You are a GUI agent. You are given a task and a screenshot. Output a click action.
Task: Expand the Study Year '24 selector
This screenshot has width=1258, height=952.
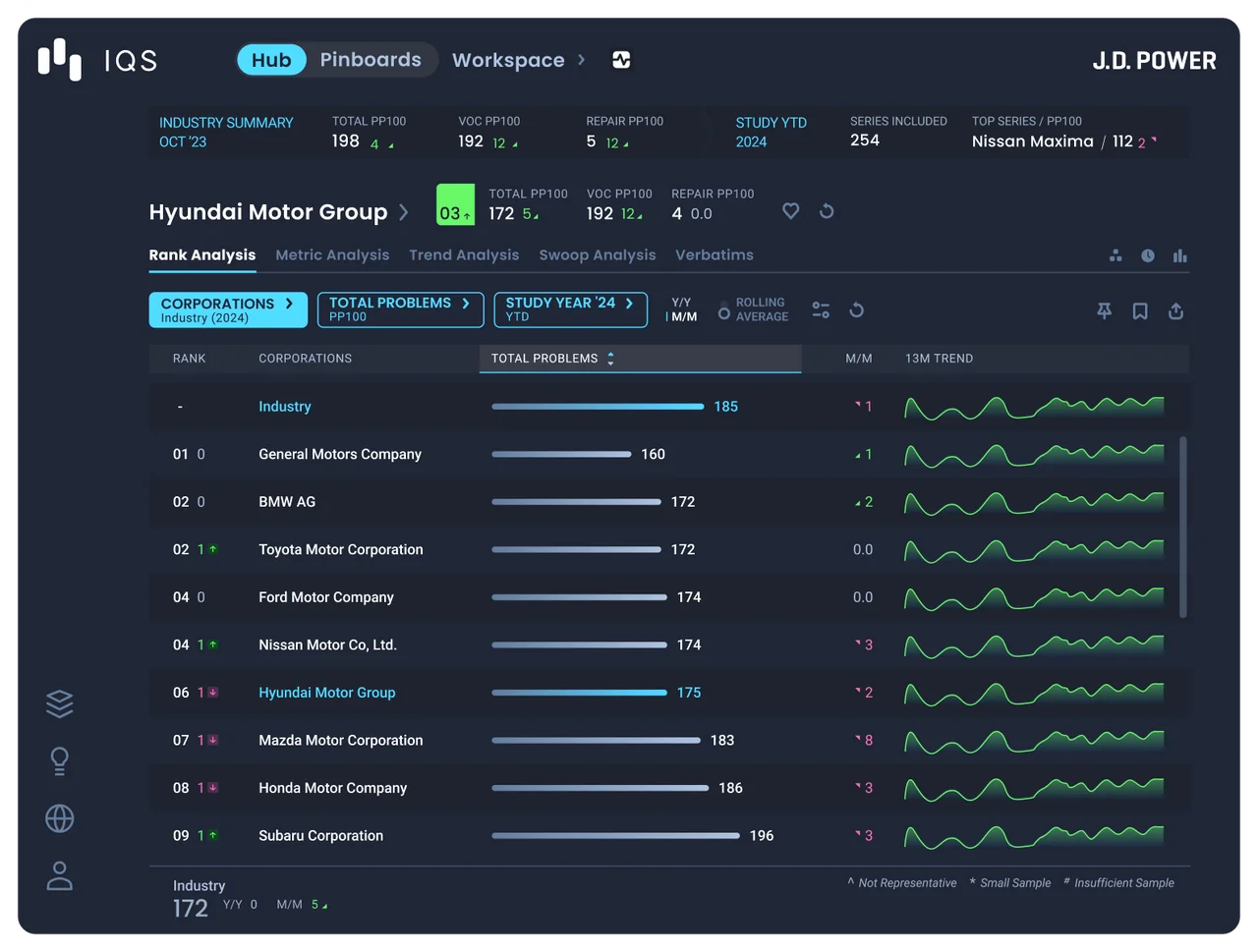coord(570,310)
